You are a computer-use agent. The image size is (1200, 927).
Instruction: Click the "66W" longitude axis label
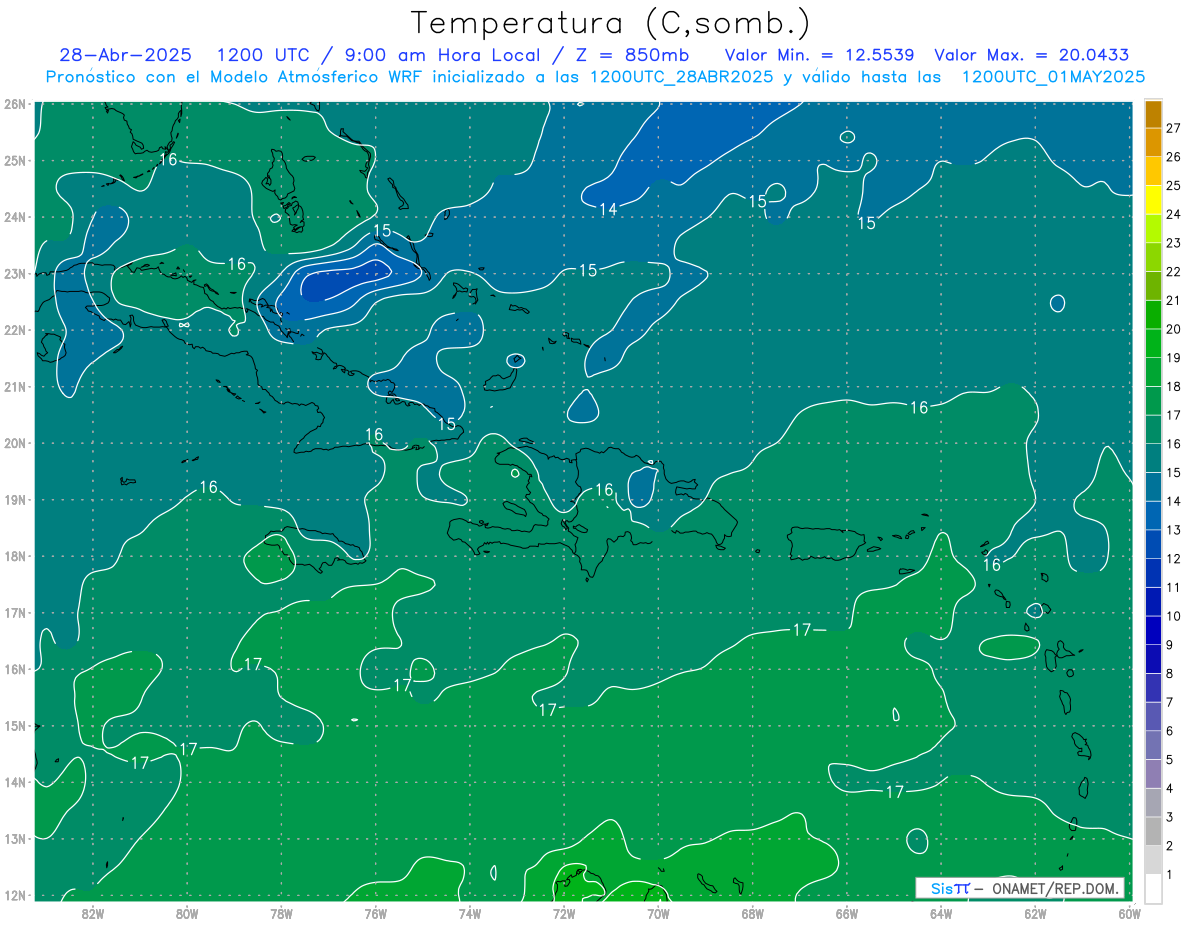click(847, 912)
